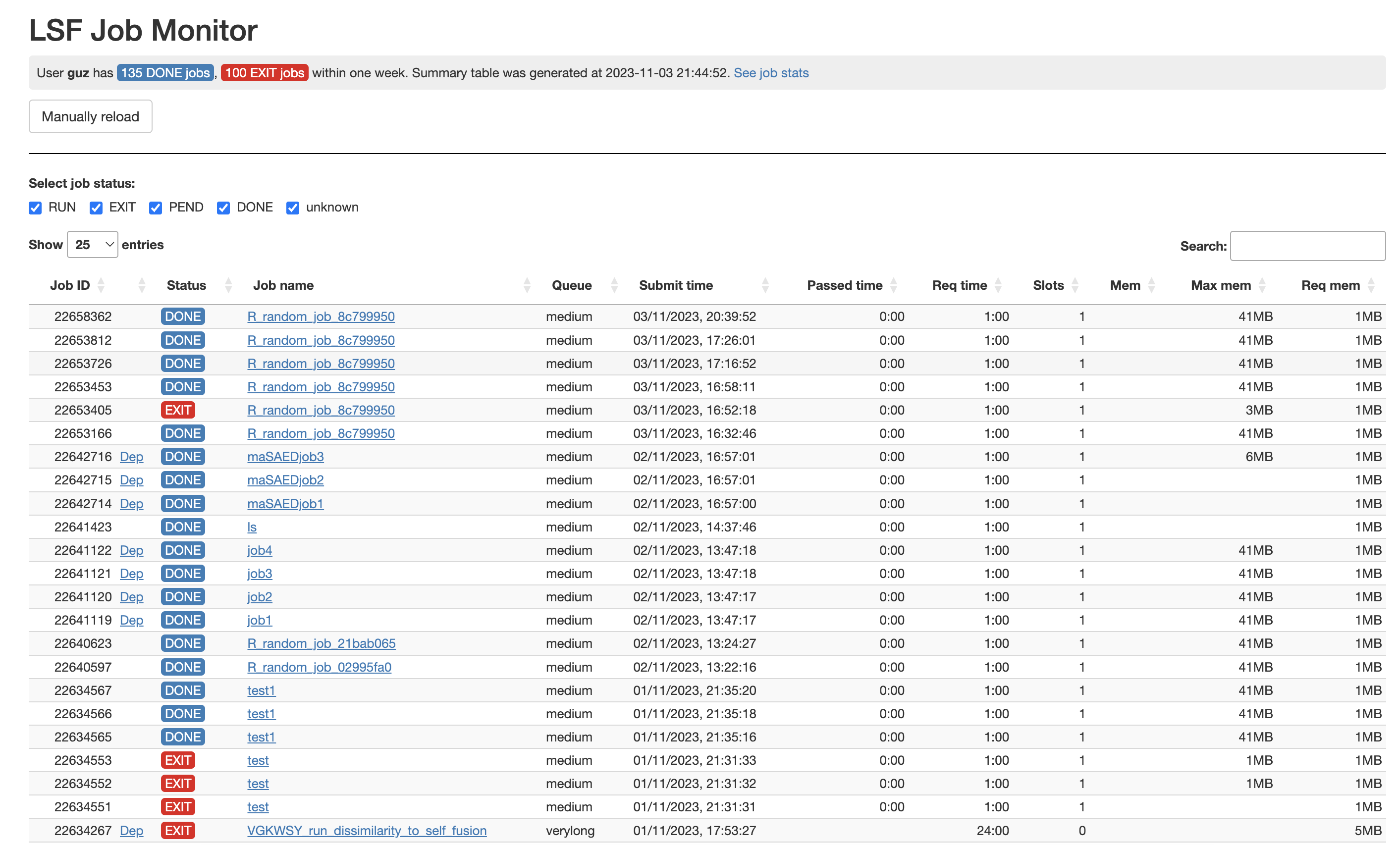Open test link for job 22634553
Viewport: 1400px width, 845px height.
[258, 760]
